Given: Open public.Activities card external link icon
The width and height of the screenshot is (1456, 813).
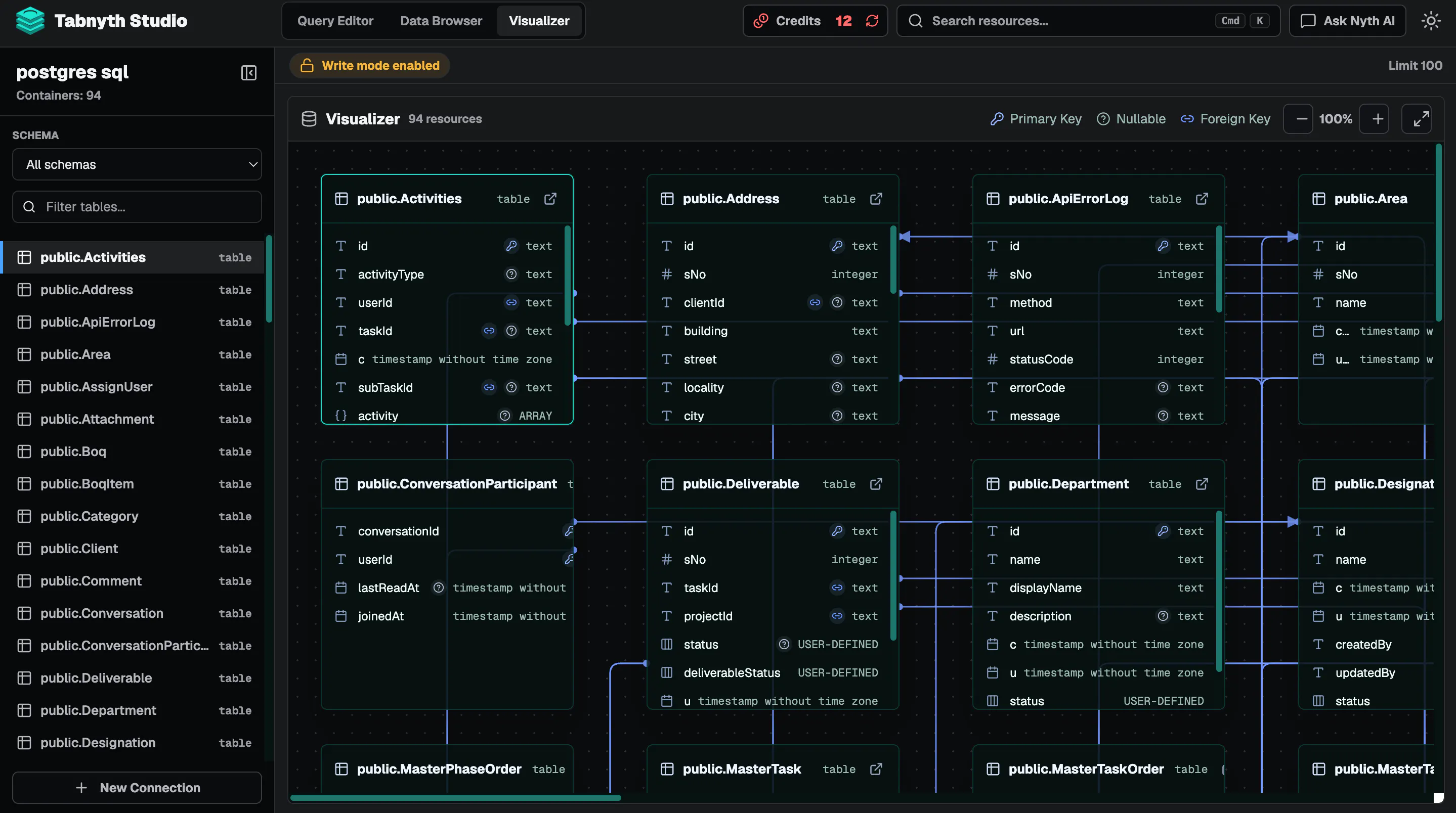Looking at the screenshot, I should point(550,199).
